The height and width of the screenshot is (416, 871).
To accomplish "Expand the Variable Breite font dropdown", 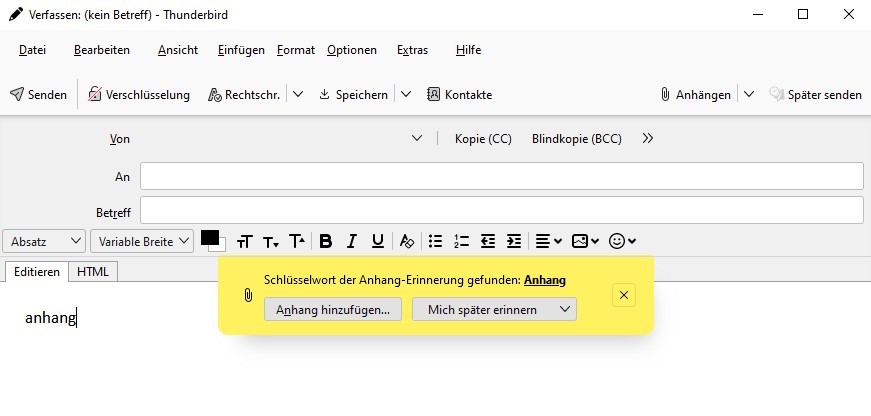I will tap(141, 241).
